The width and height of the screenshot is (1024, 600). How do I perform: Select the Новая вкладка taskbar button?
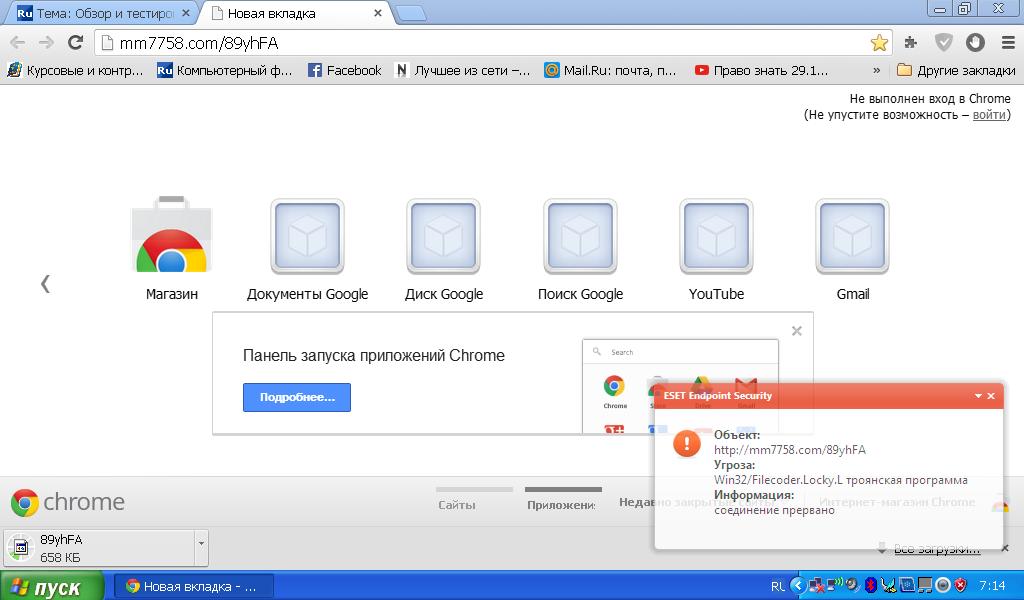point(194,586)
